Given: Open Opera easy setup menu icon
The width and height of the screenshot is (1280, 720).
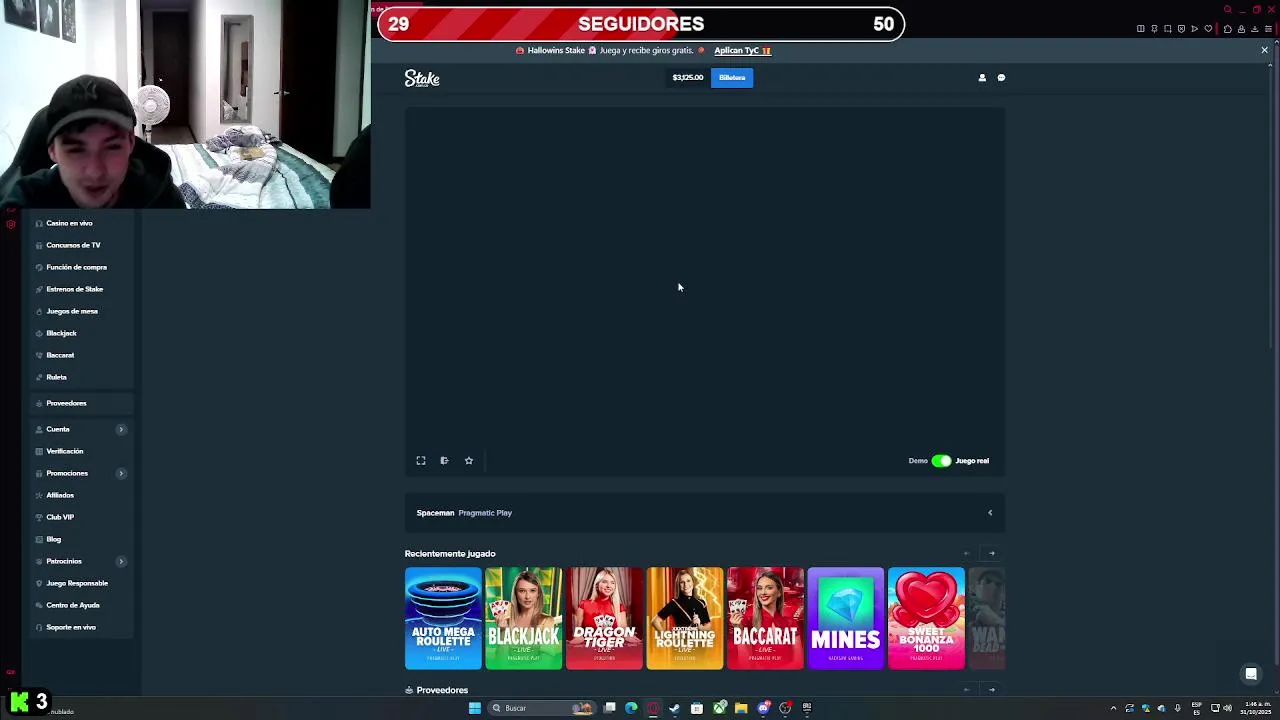Looking at the screenshot, I should click(x=1268, y=29).
